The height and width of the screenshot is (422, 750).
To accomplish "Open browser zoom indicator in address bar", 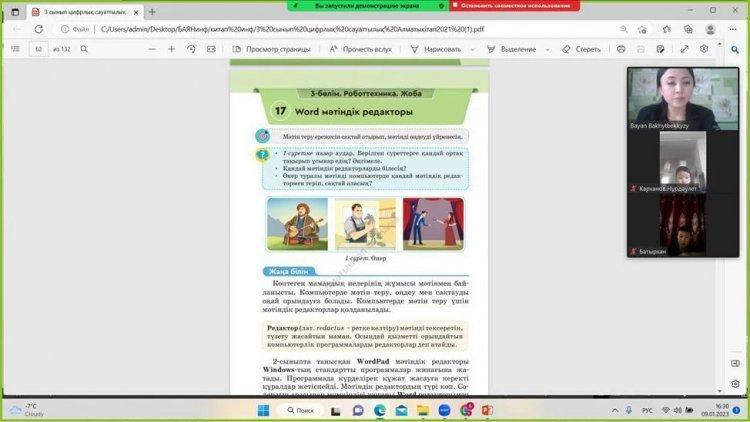I will (623, 29).
